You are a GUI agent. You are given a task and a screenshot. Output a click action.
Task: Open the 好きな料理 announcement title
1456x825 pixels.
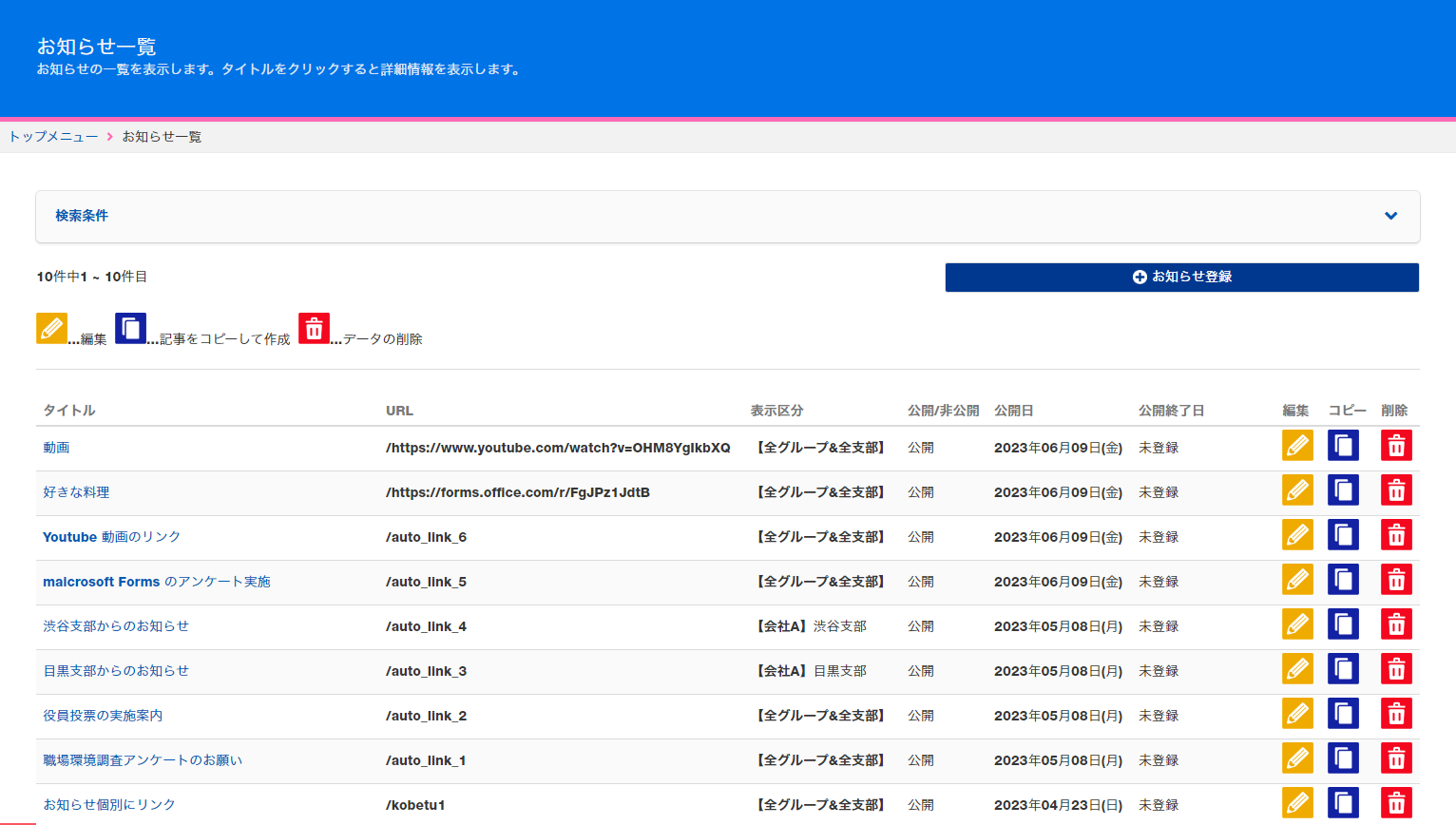click(76, 492)
